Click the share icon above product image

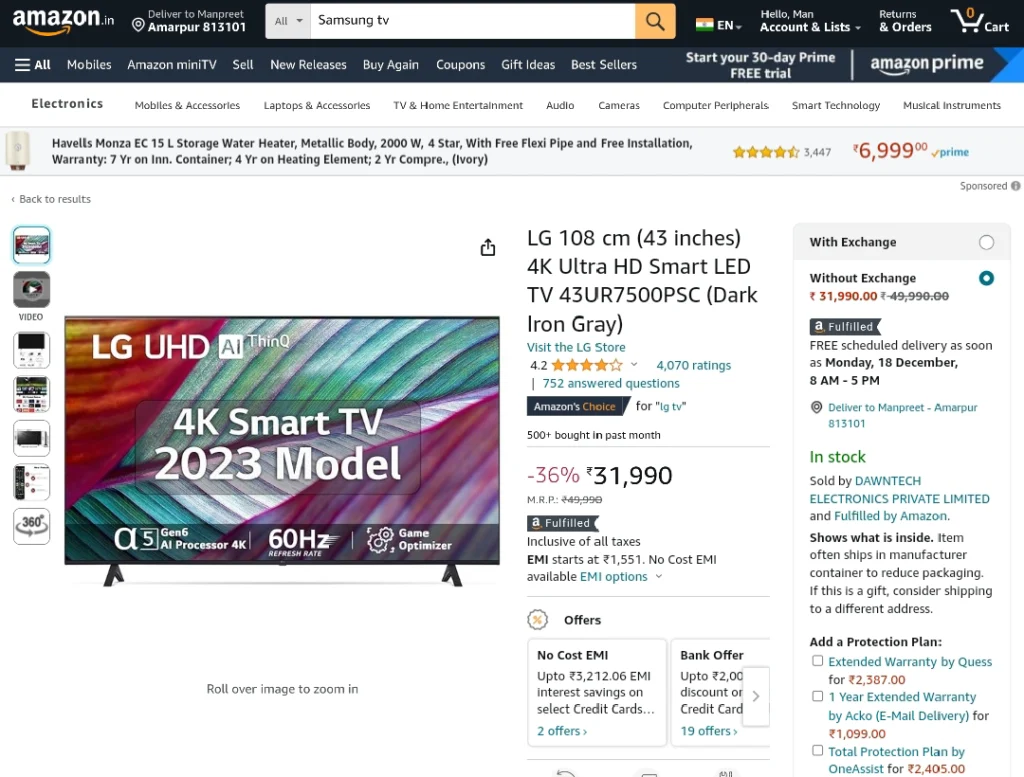488,247
